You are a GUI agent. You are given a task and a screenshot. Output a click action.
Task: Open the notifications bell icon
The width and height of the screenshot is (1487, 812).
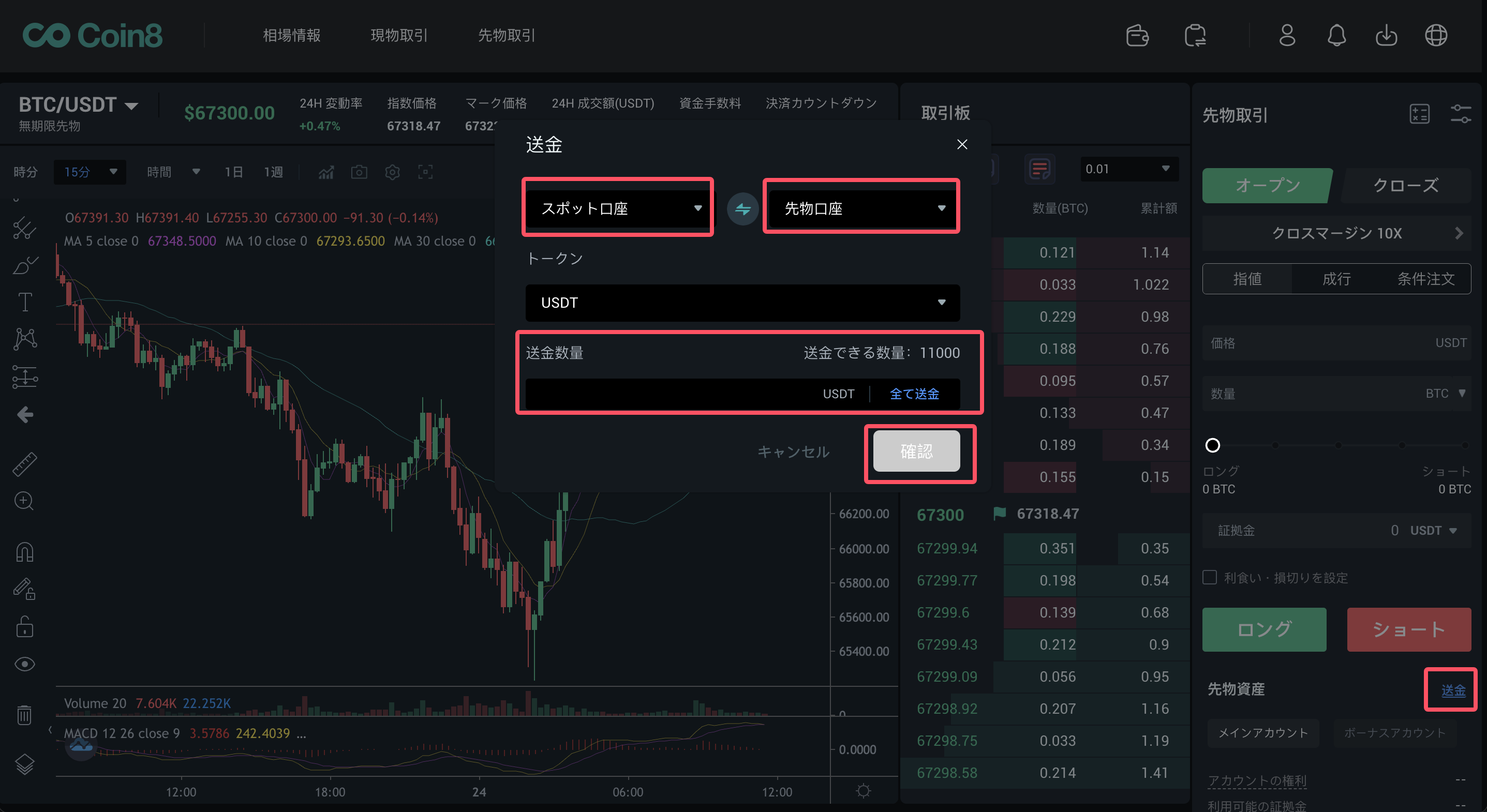(1336, 36)
